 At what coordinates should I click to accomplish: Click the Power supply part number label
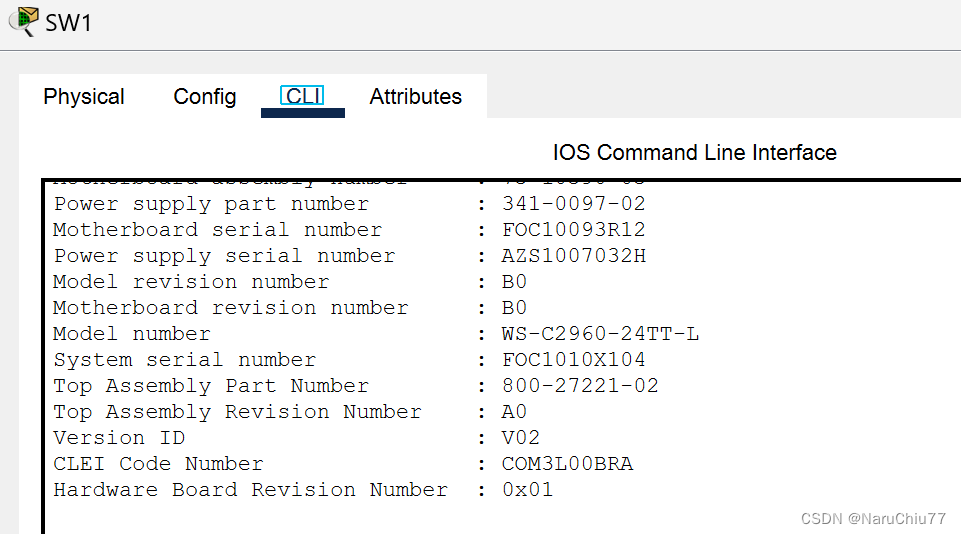(211, 204)
